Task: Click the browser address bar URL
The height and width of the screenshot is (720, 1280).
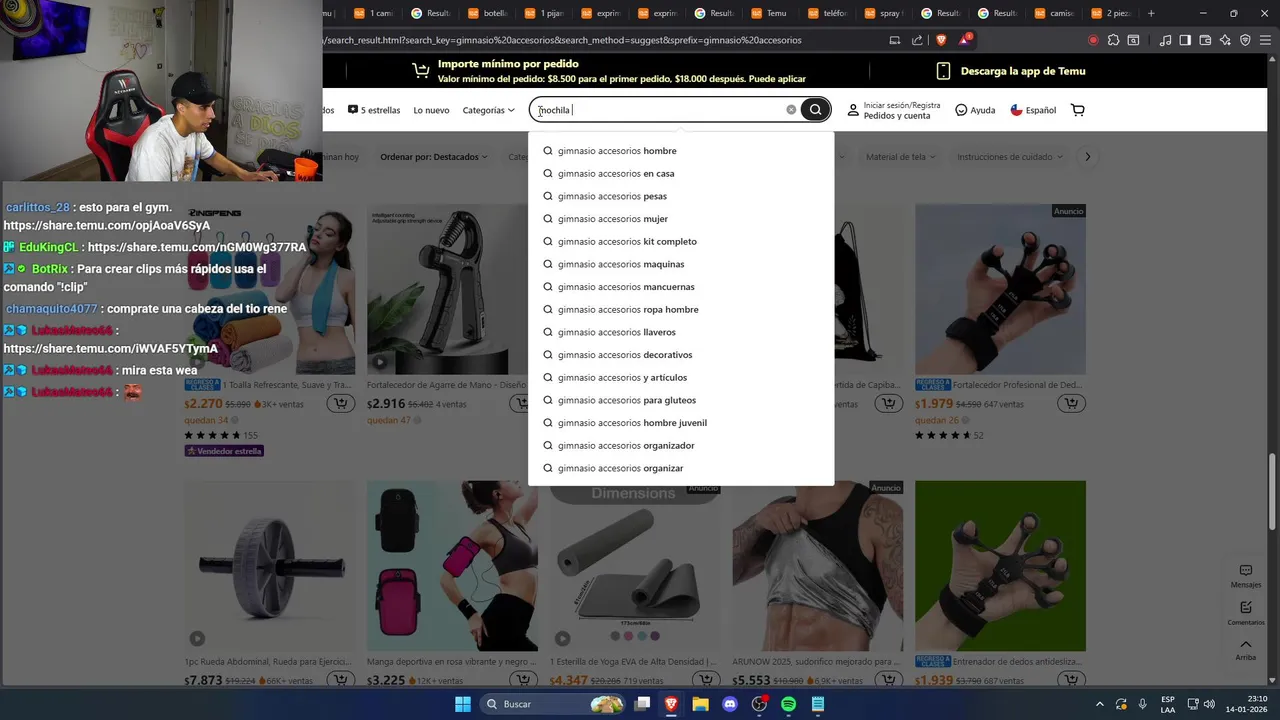Action: point(563,40)
